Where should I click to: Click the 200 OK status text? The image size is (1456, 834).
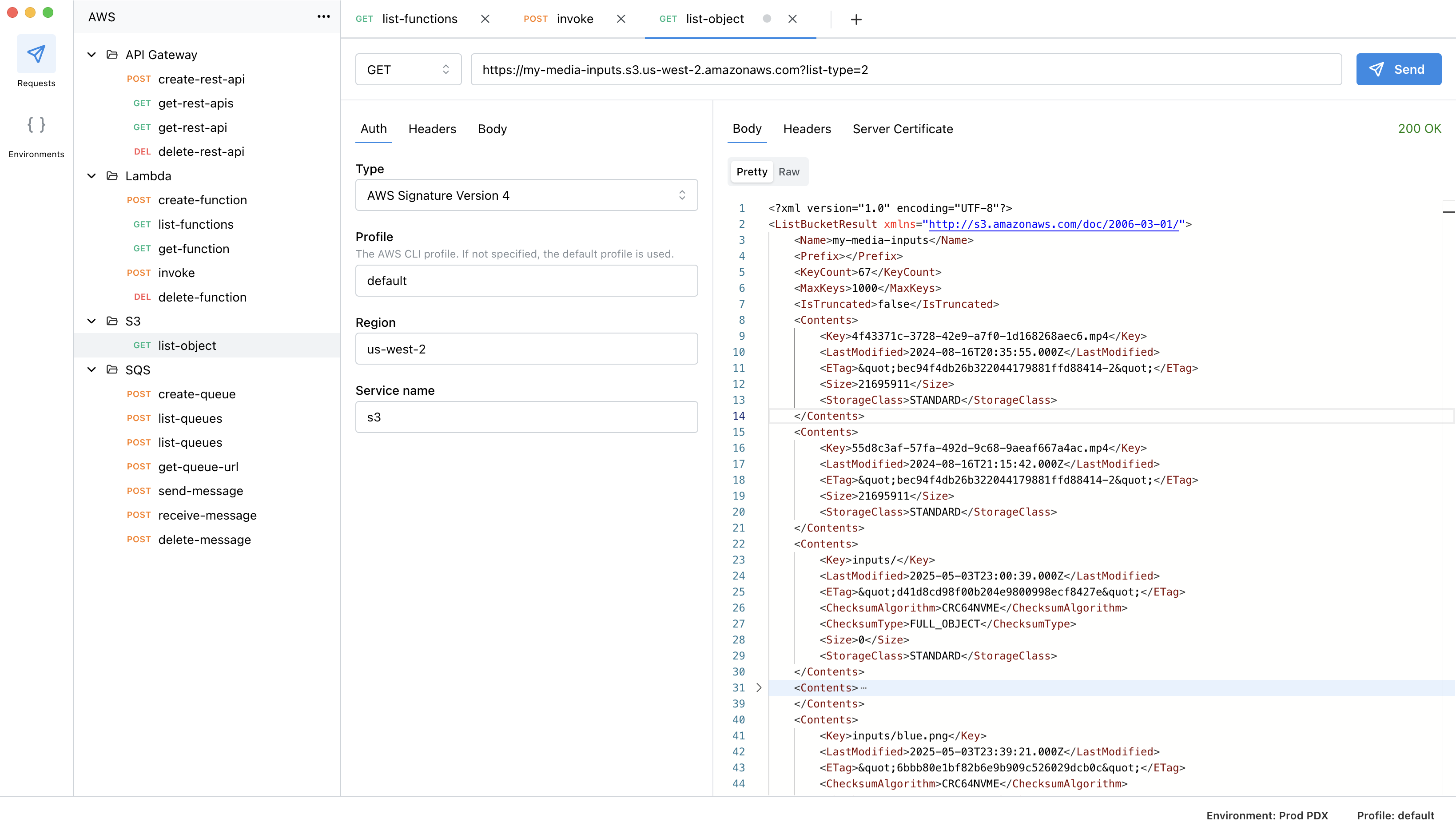(1419, 129)
